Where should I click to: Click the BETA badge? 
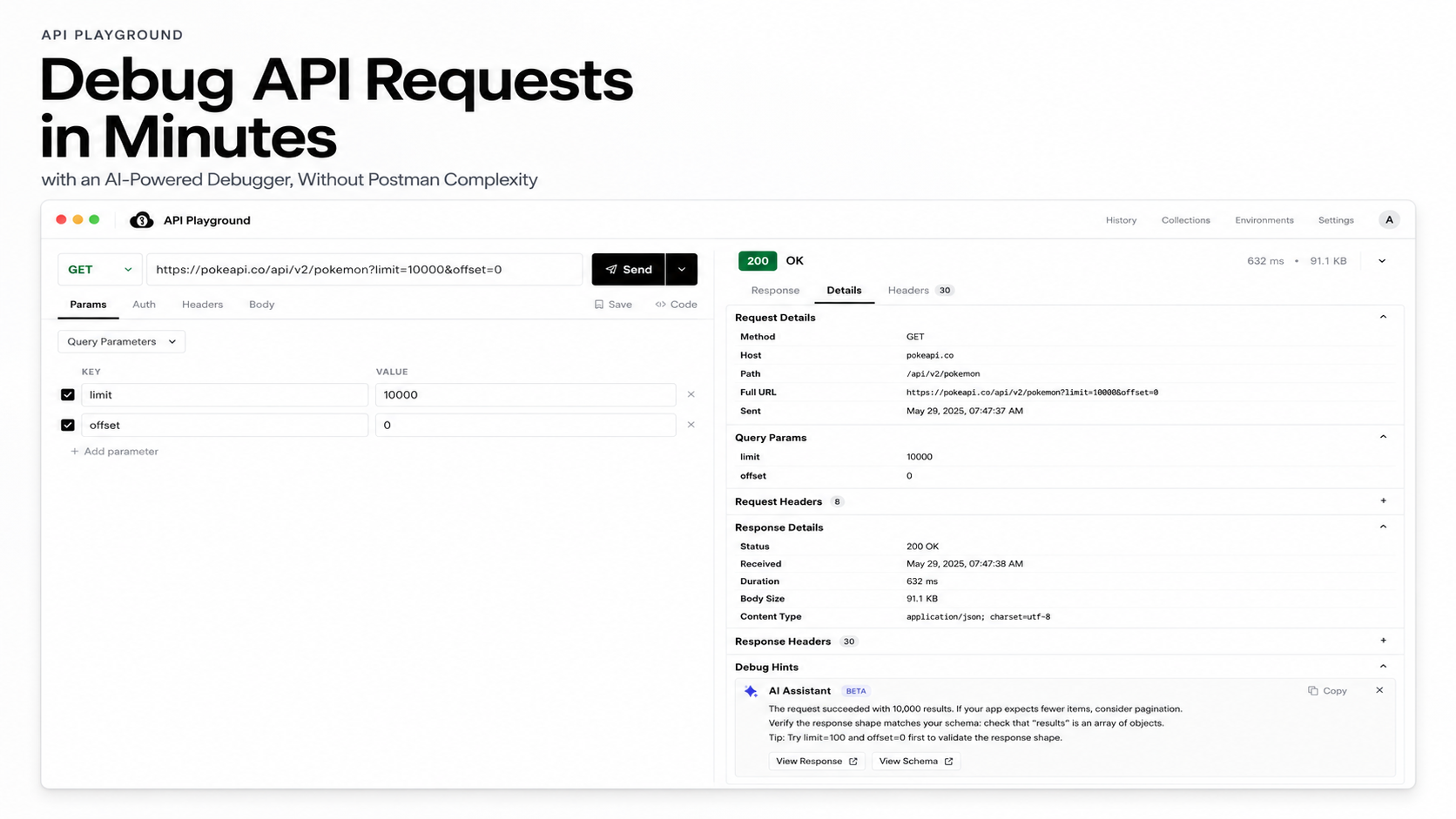pyautogui.click(x=856, y=691)
